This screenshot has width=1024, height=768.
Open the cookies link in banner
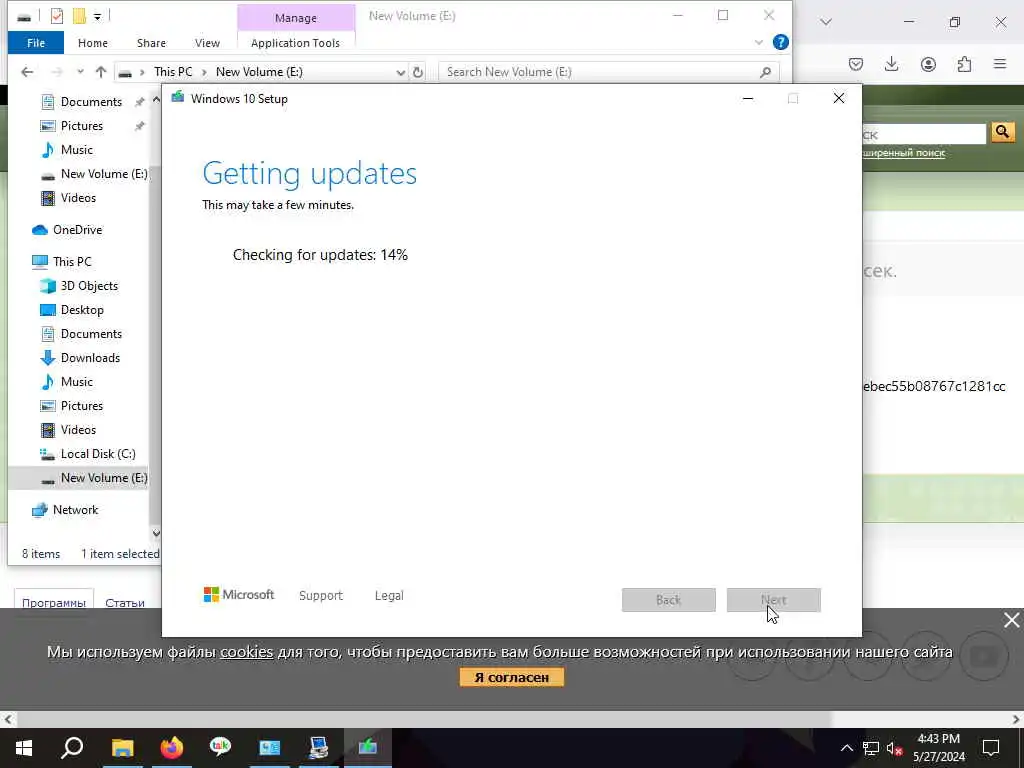pos(246,652)
